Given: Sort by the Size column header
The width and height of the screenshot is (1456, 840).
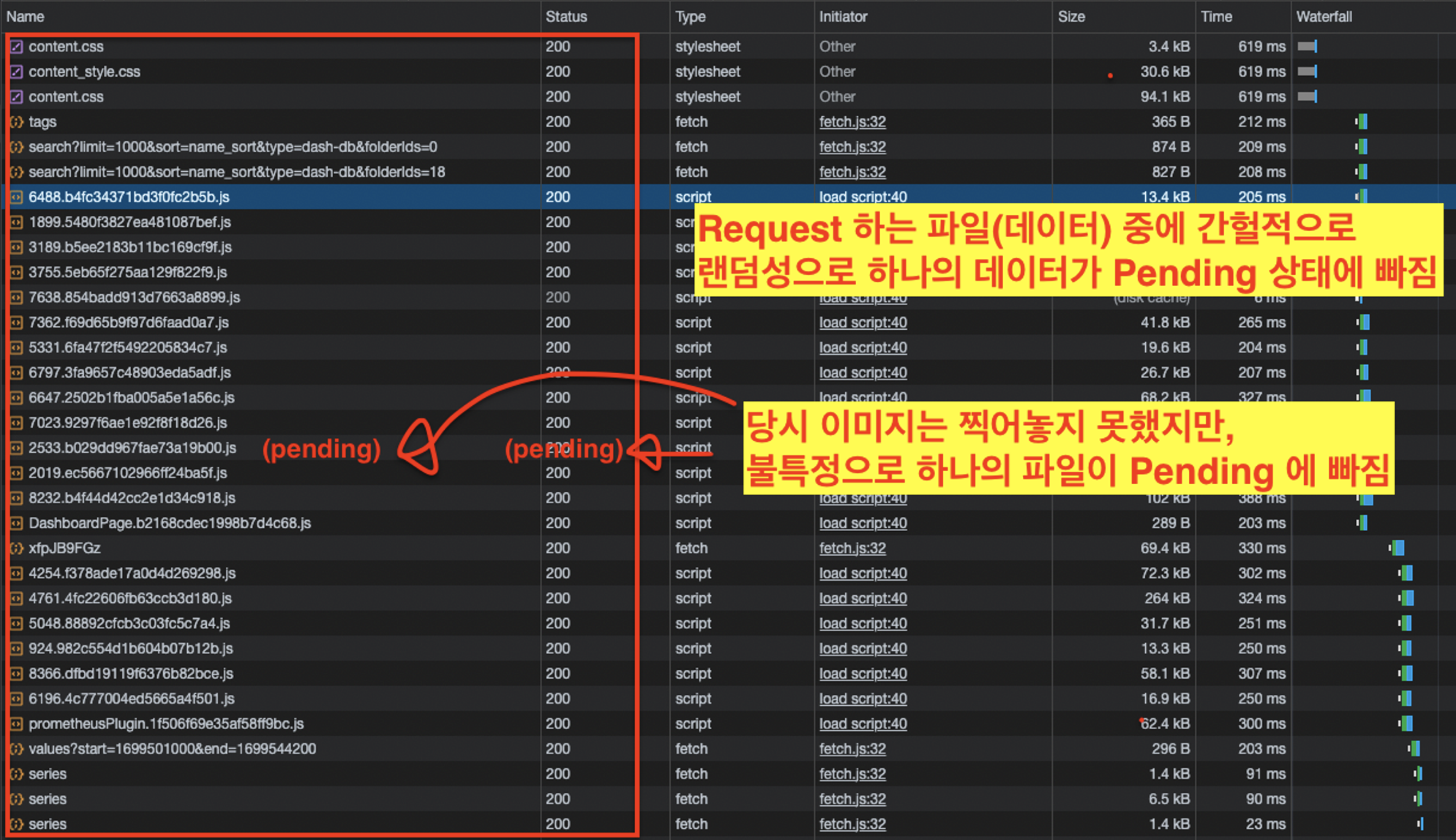Looking at the screenshot, I should pos(1071,17).
